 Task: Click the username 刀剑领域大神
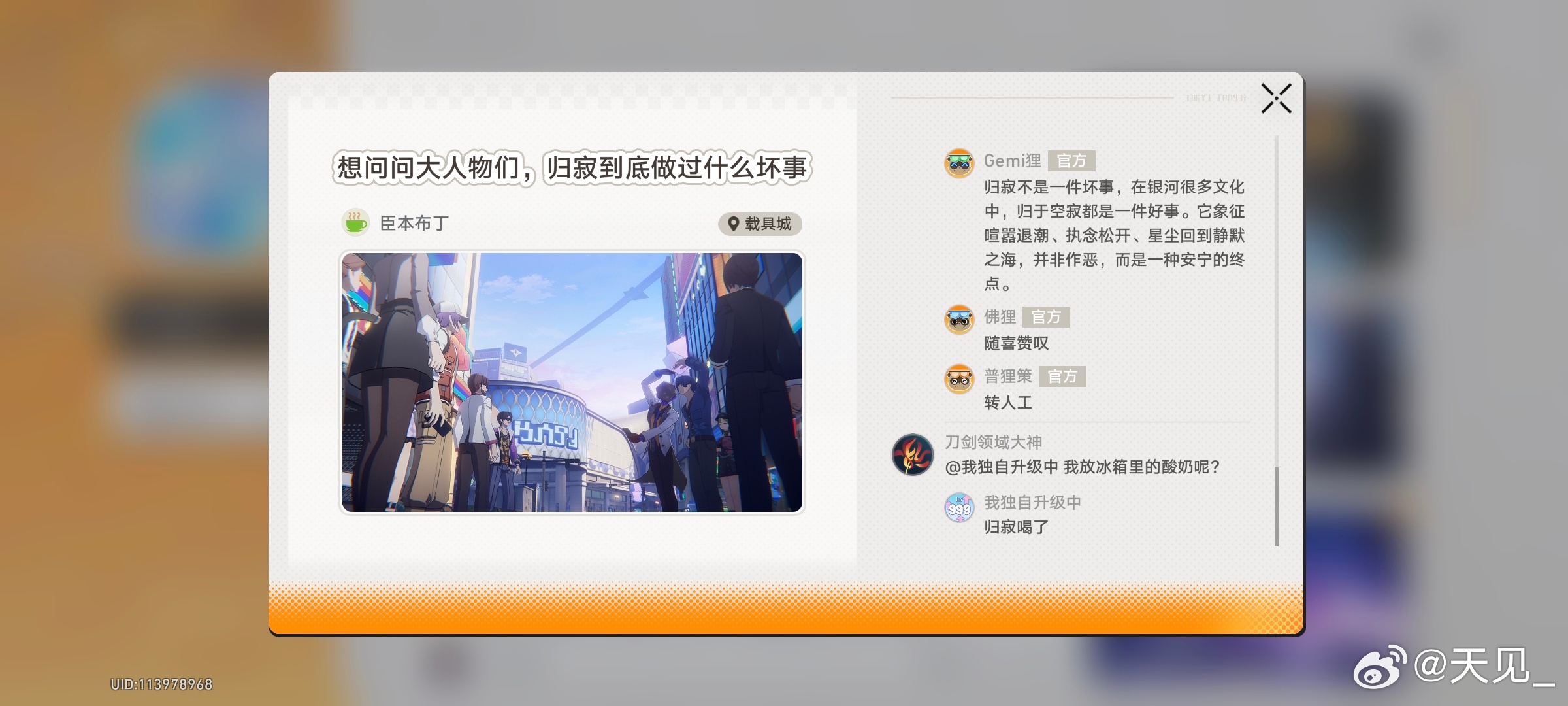(993, 443)
